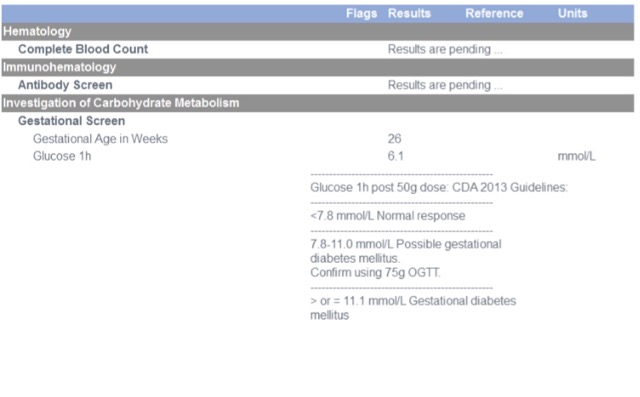Select the Hematology section header
Screen dimensions: 640x397
(x=318, y=31)
